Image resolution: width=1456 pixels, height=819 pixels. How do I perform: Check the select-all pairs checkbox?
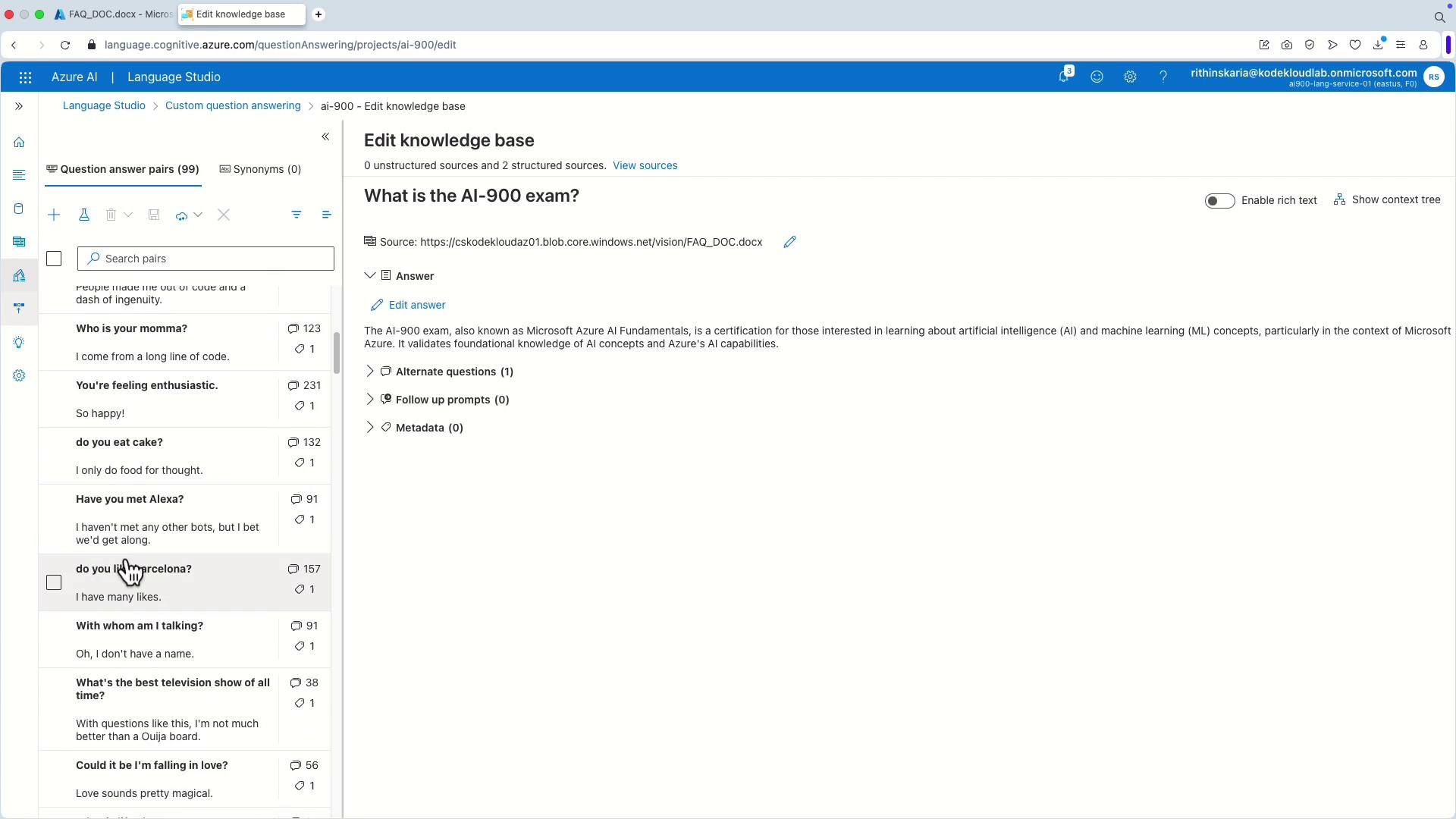(54, 259)
